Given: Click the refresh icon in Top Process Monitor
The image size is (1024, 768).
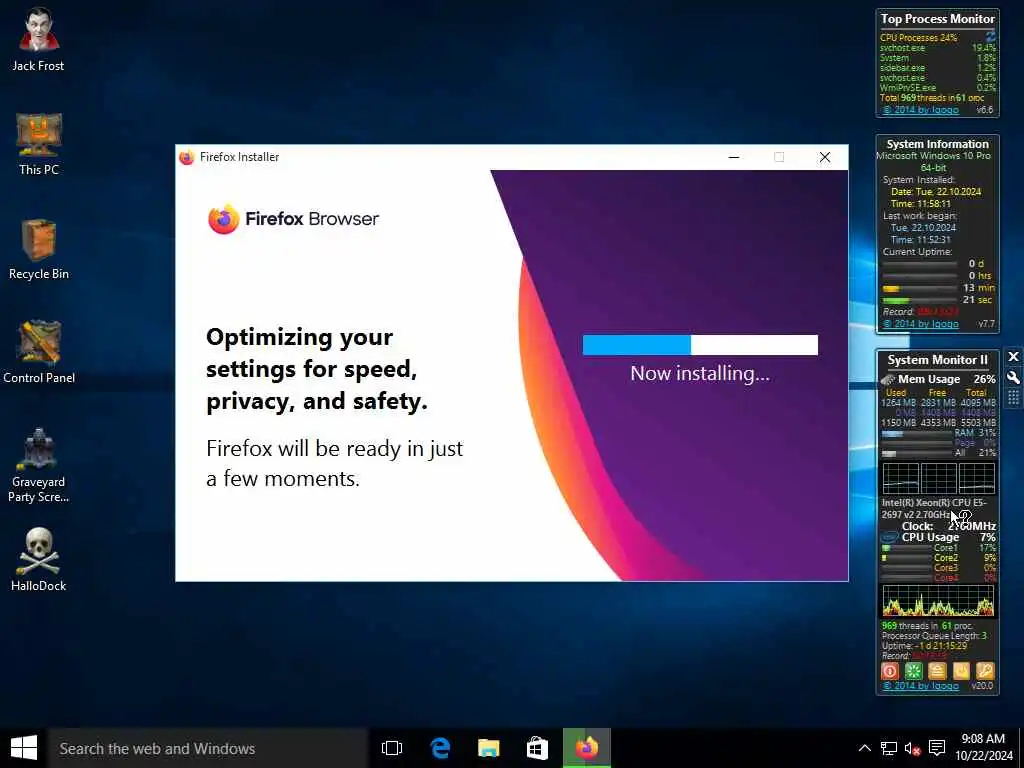Looking at the screenshot, I should pos(991,37).
